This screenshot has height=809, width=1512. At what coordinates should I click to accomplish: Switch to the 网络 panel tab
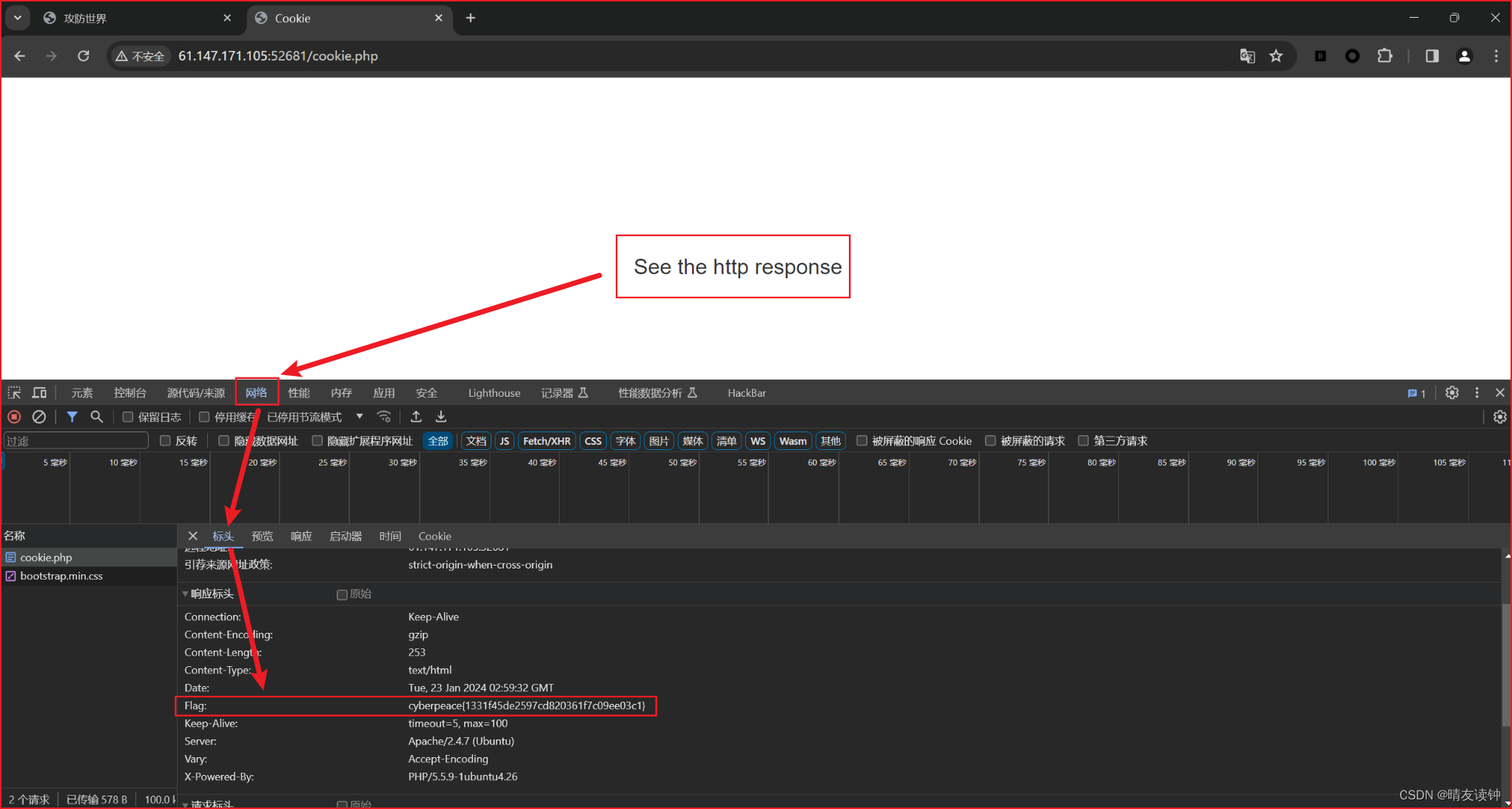(x=257, y=392)
